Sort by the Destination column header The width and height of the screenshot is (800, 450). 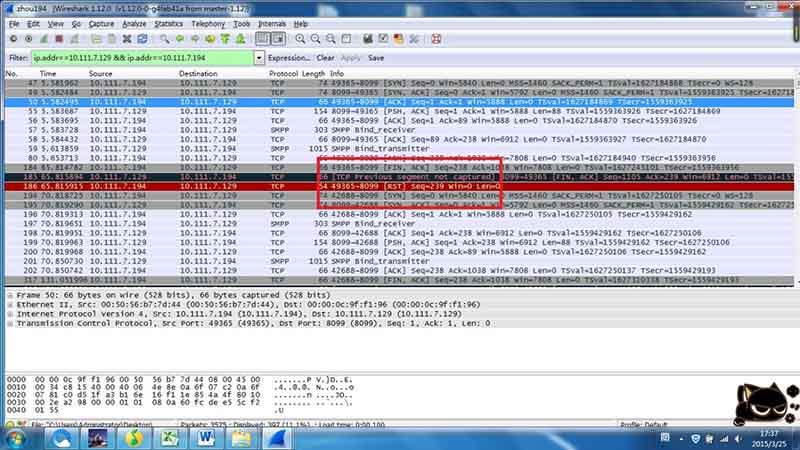[198, 74]
